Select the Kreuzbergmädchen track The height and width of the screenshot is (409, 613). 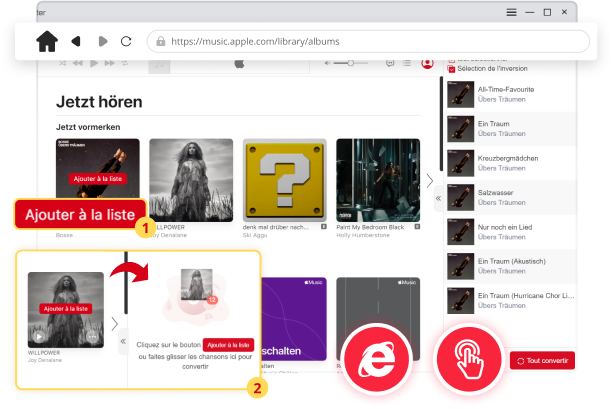tap(512, 163)
